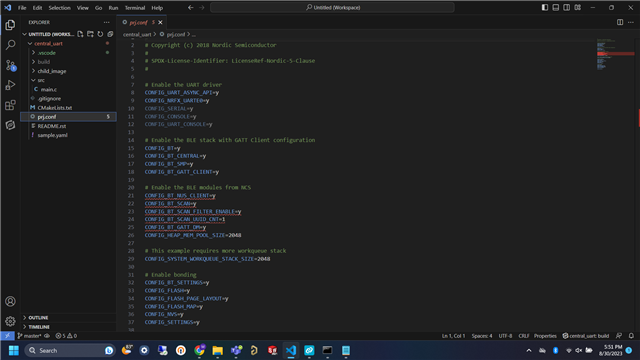Image resolution: width=640 pixels, height=360 pixels.
Task: Toggle primary side bar visibility
Action: click(544, 7)
